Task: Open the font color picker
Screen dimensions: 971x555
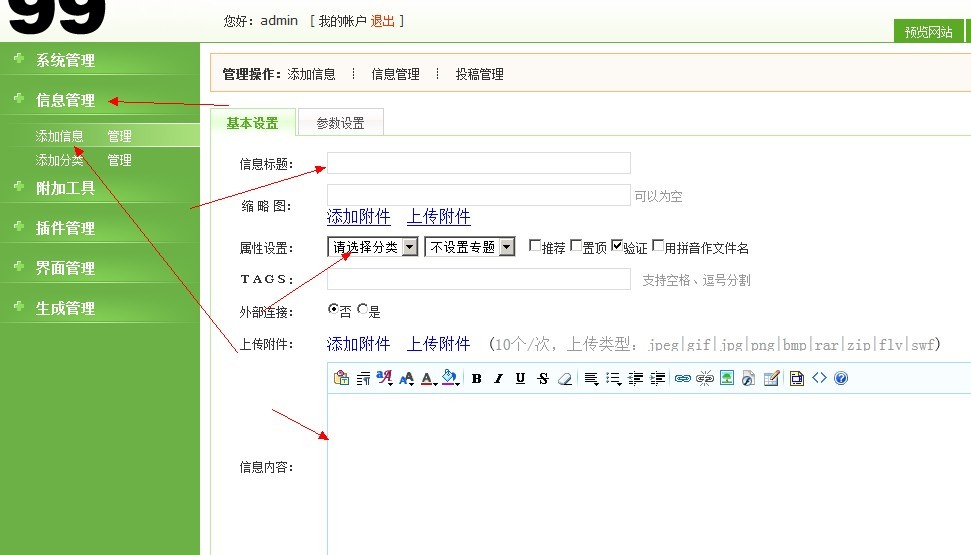Action: (429, 378)
